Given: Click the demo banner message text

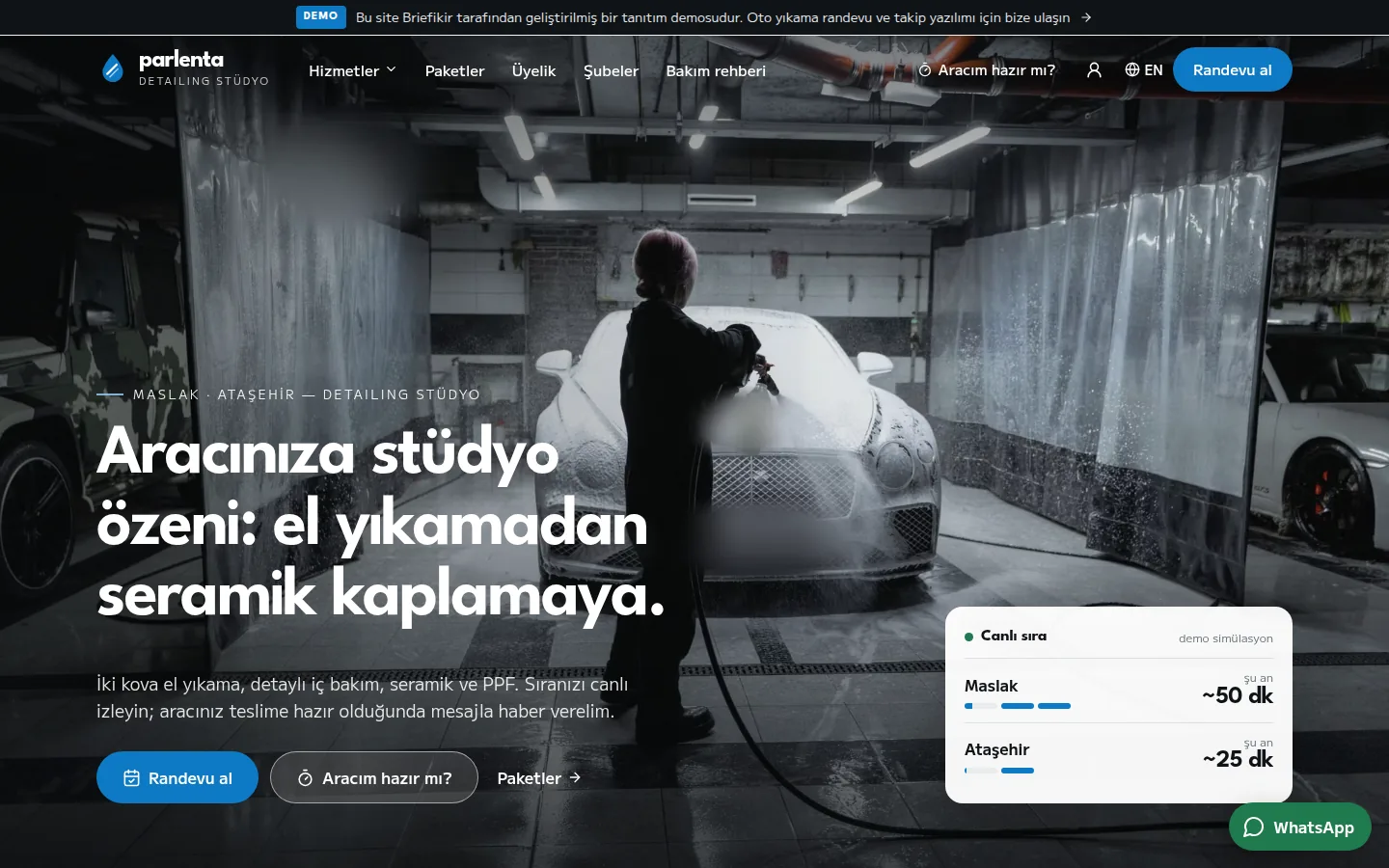Looking at the screenshot, I should click(713, 17).
